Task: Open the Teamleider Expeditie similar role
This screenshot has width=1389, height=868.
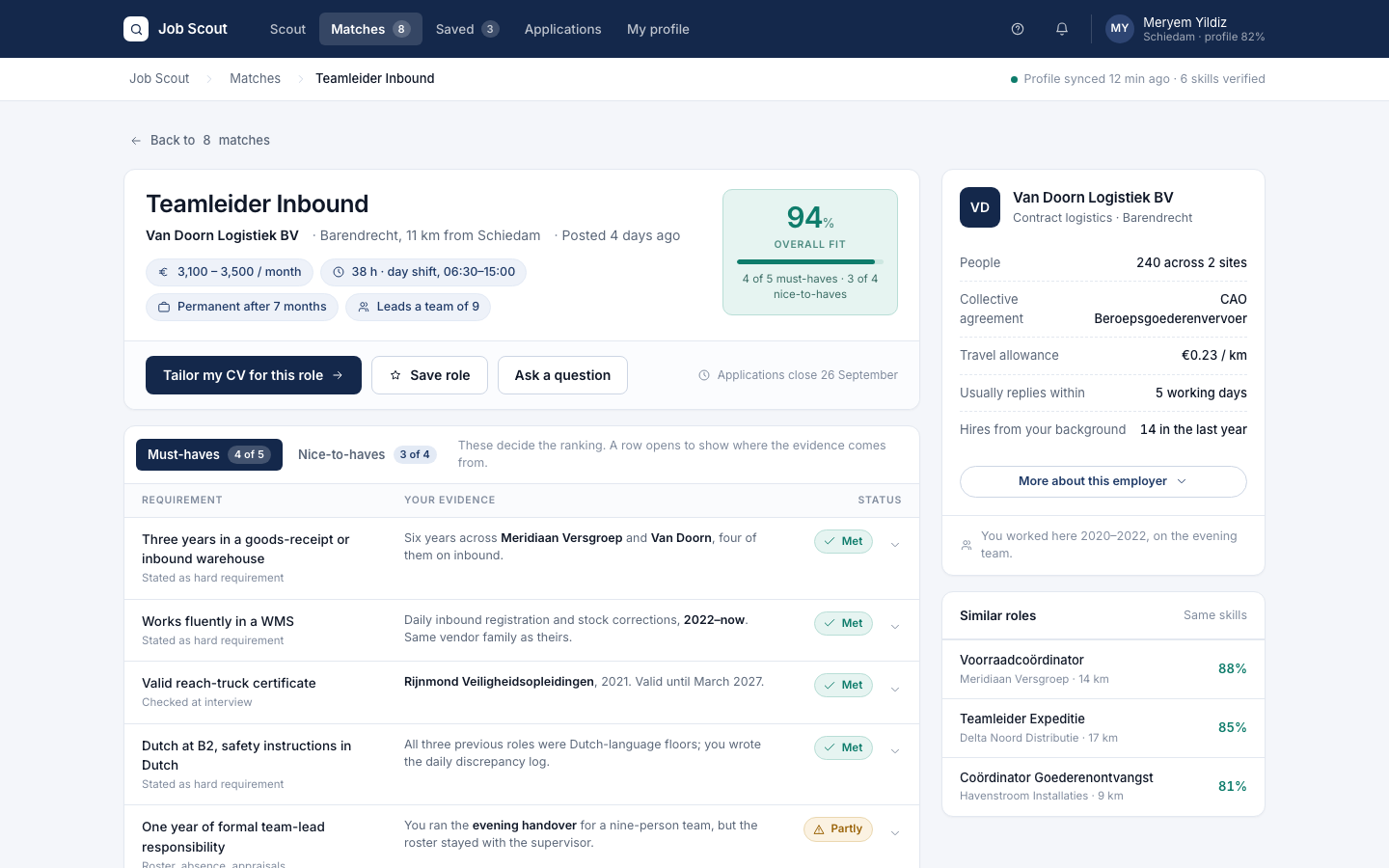Action: point(1103,728)
